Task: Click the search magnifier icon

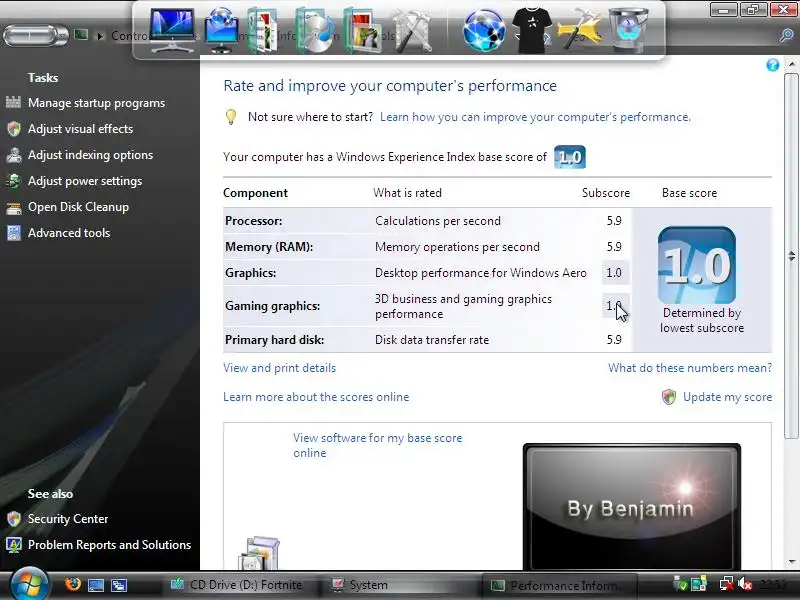Action: [x=786, y=35]
